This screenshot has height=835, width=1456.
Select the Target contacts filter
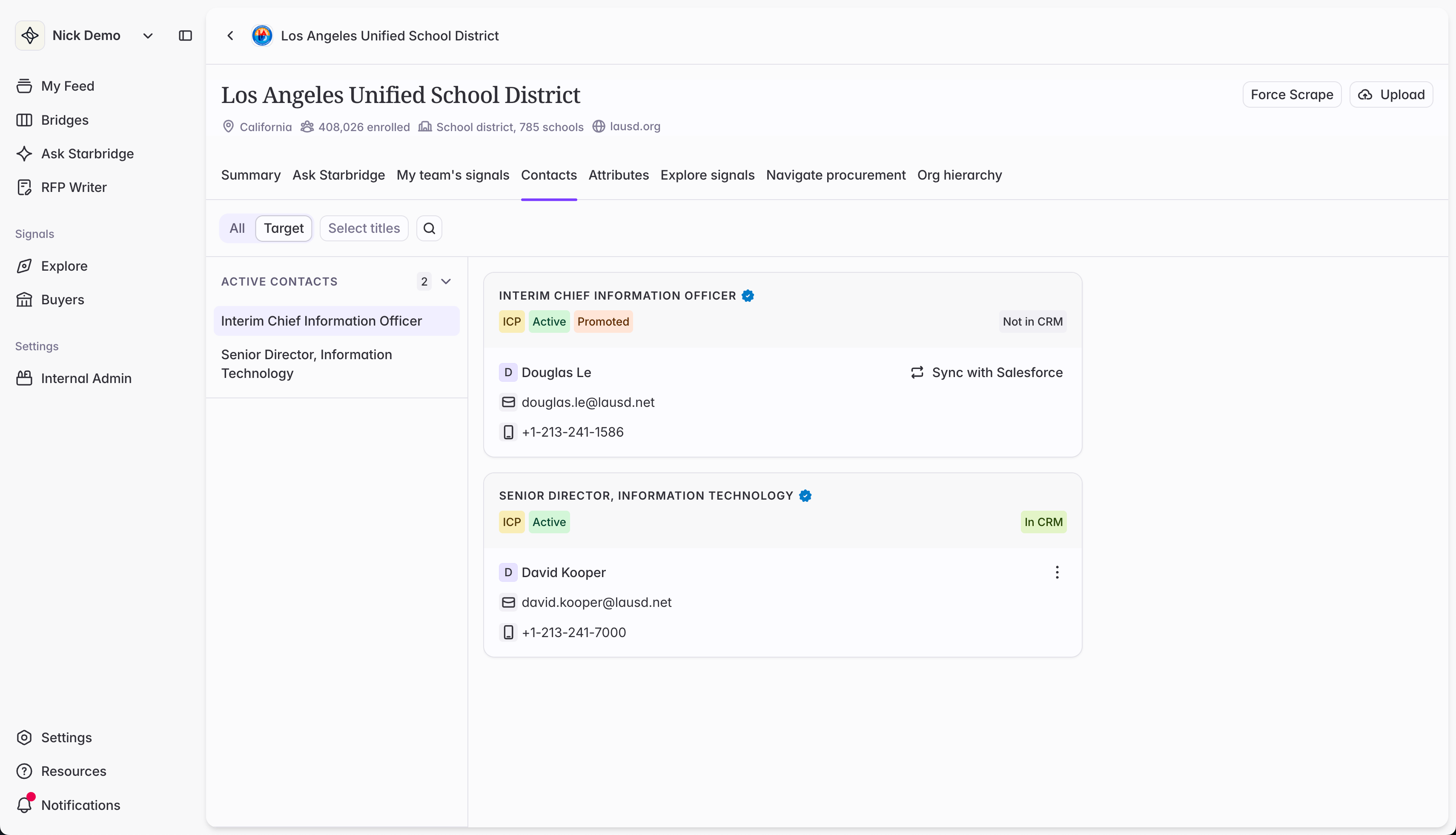284,228
